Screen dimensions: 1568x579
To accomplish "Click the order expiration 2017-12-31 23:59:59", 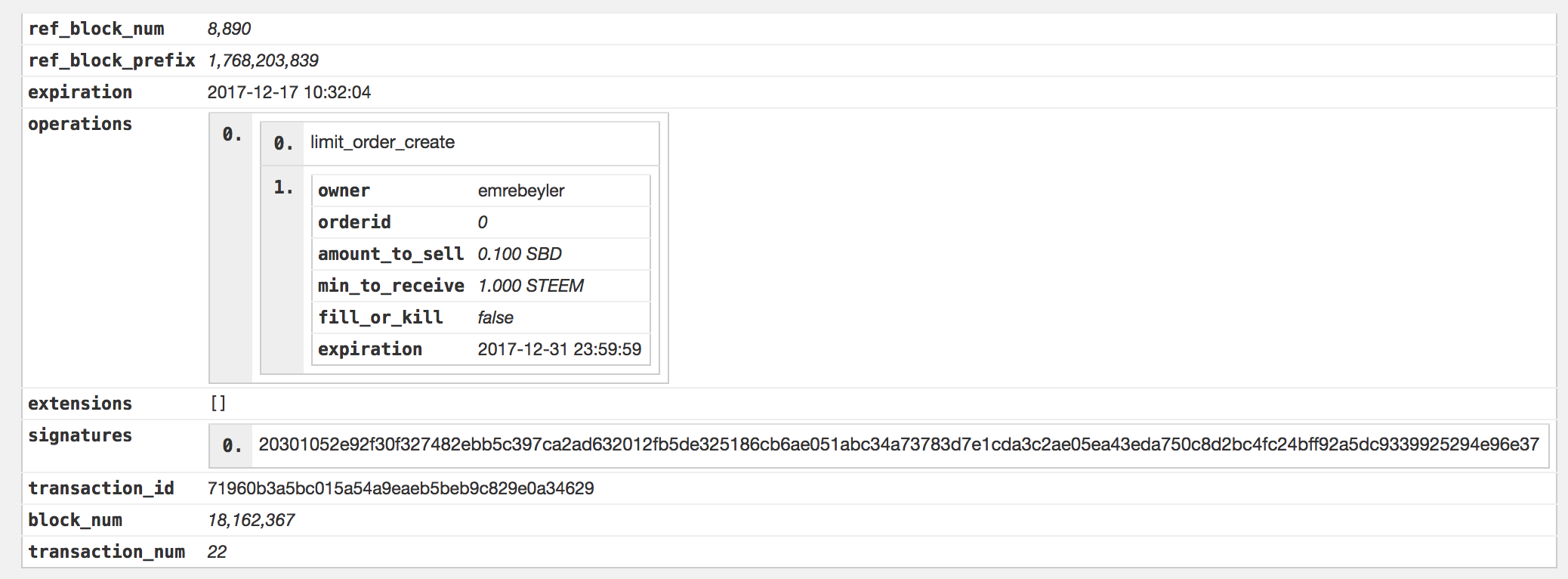I will [x=560, y=349].
